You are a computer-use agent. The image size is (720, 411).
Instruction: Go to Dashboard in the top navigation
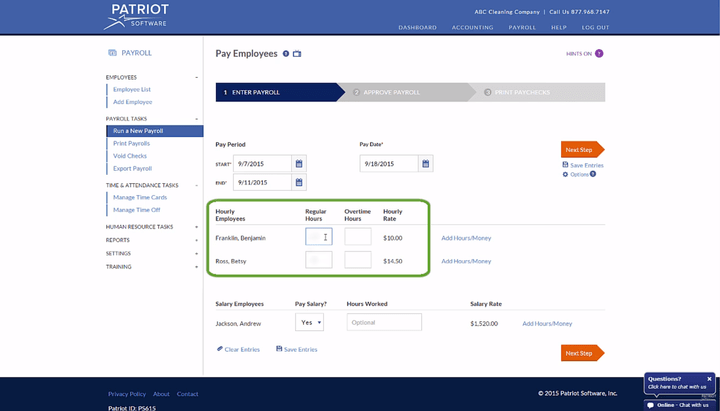point(417,27)
